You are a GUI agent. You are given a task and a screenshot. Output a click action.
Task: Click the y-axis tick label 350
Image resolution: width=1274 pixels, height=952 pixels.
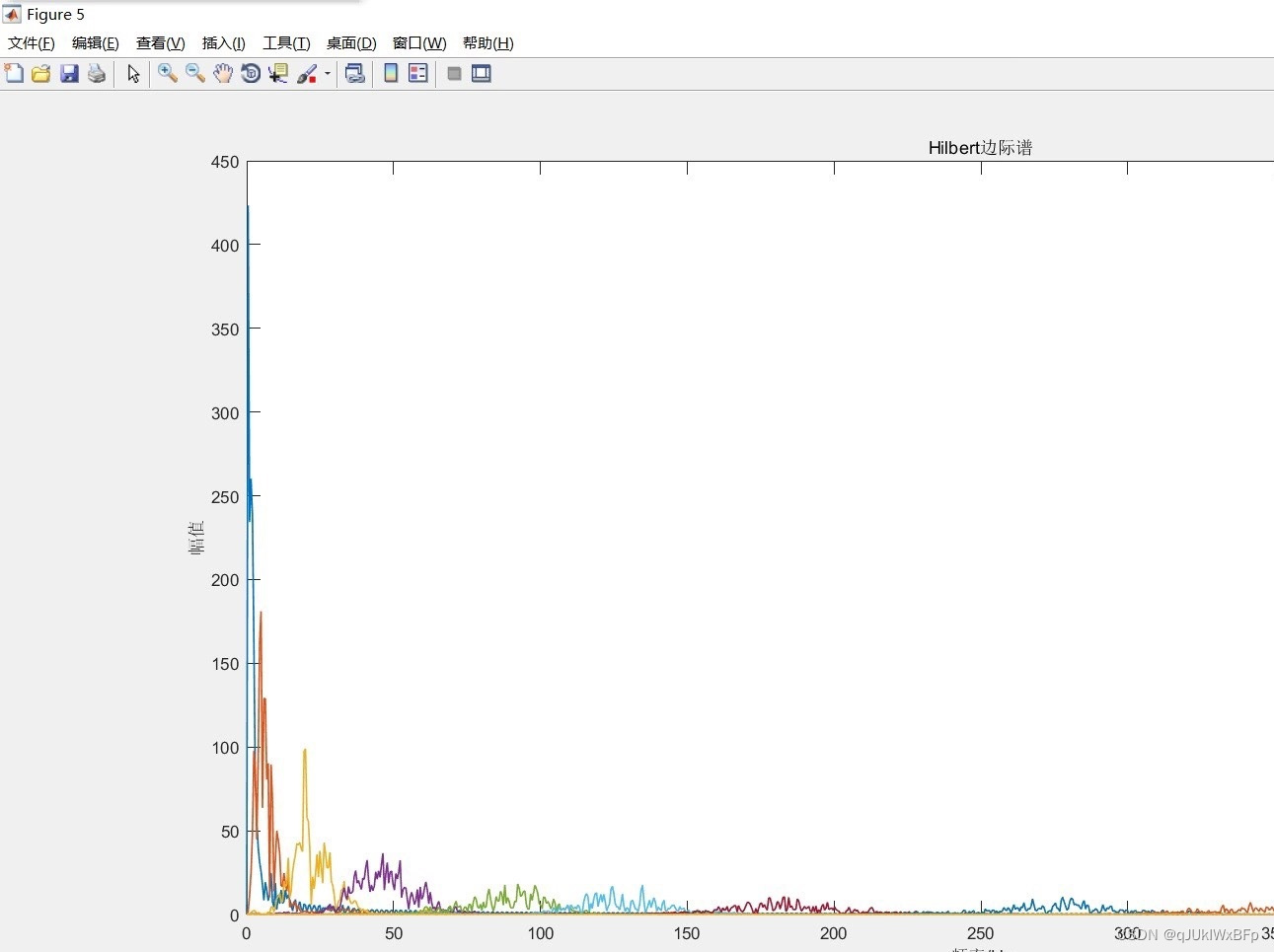[225, 330]
